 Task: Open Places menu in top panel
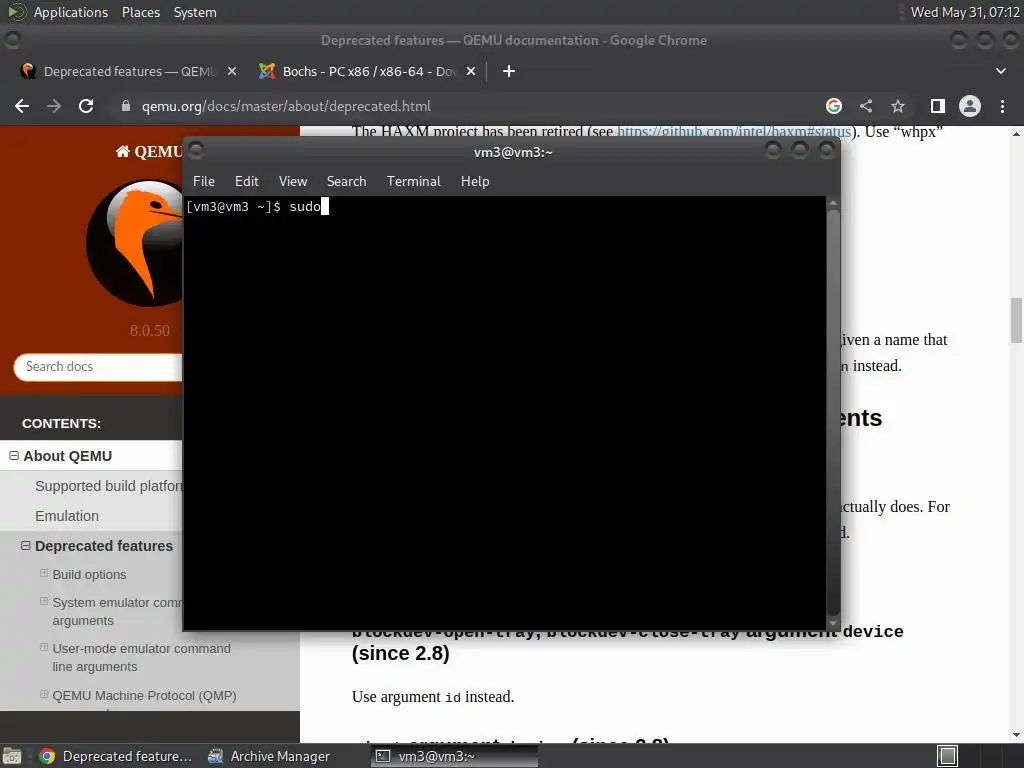pyautogui.click(x=140, y=12)
